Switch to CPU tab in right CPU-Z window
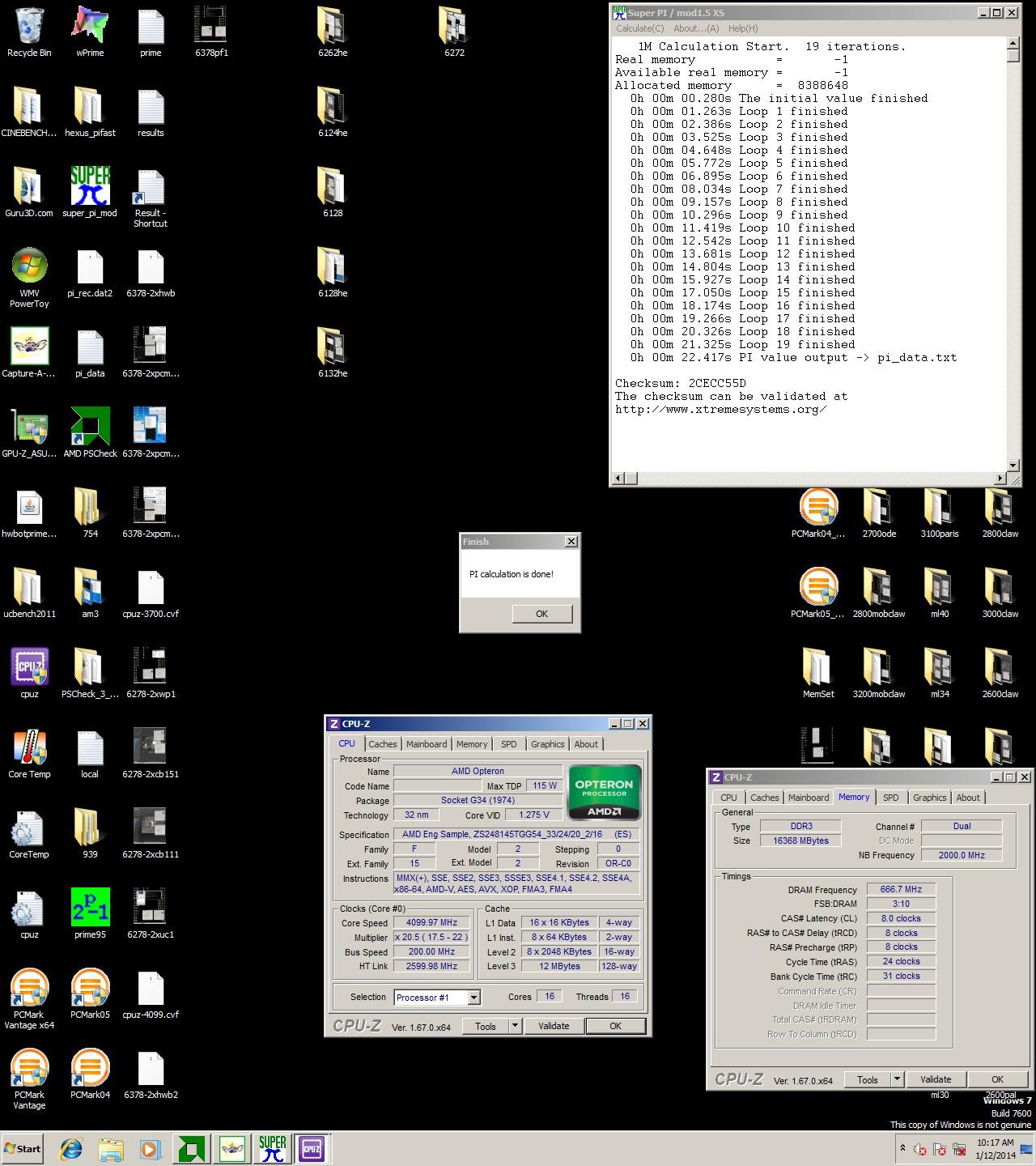The image size is (1036, 1166). click(x=728, y=798)
